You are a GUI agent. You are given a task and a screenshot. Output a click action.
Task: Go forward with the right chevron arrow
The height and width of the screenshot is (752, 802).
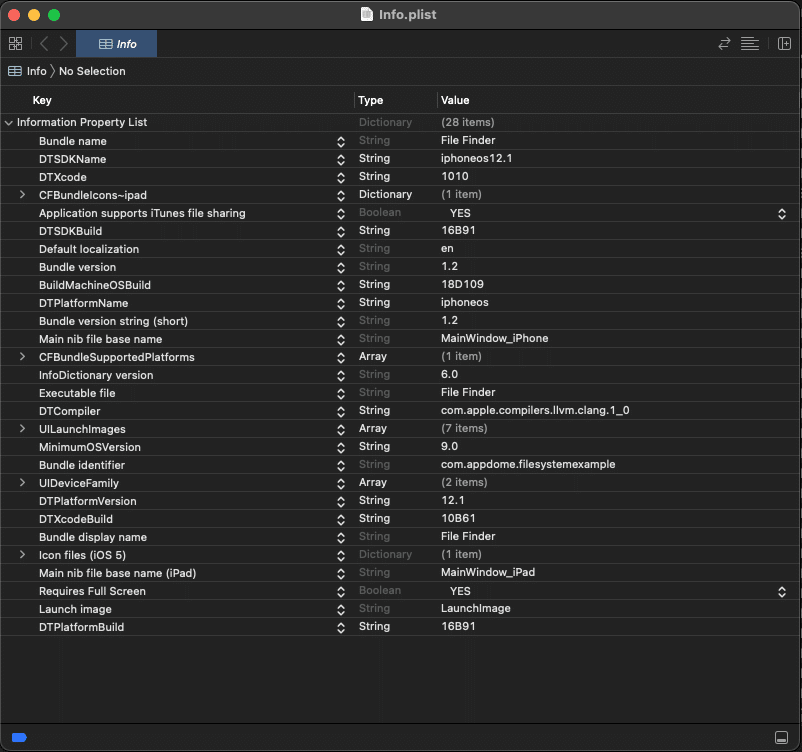pyautogui.click(x=64, y=44)
